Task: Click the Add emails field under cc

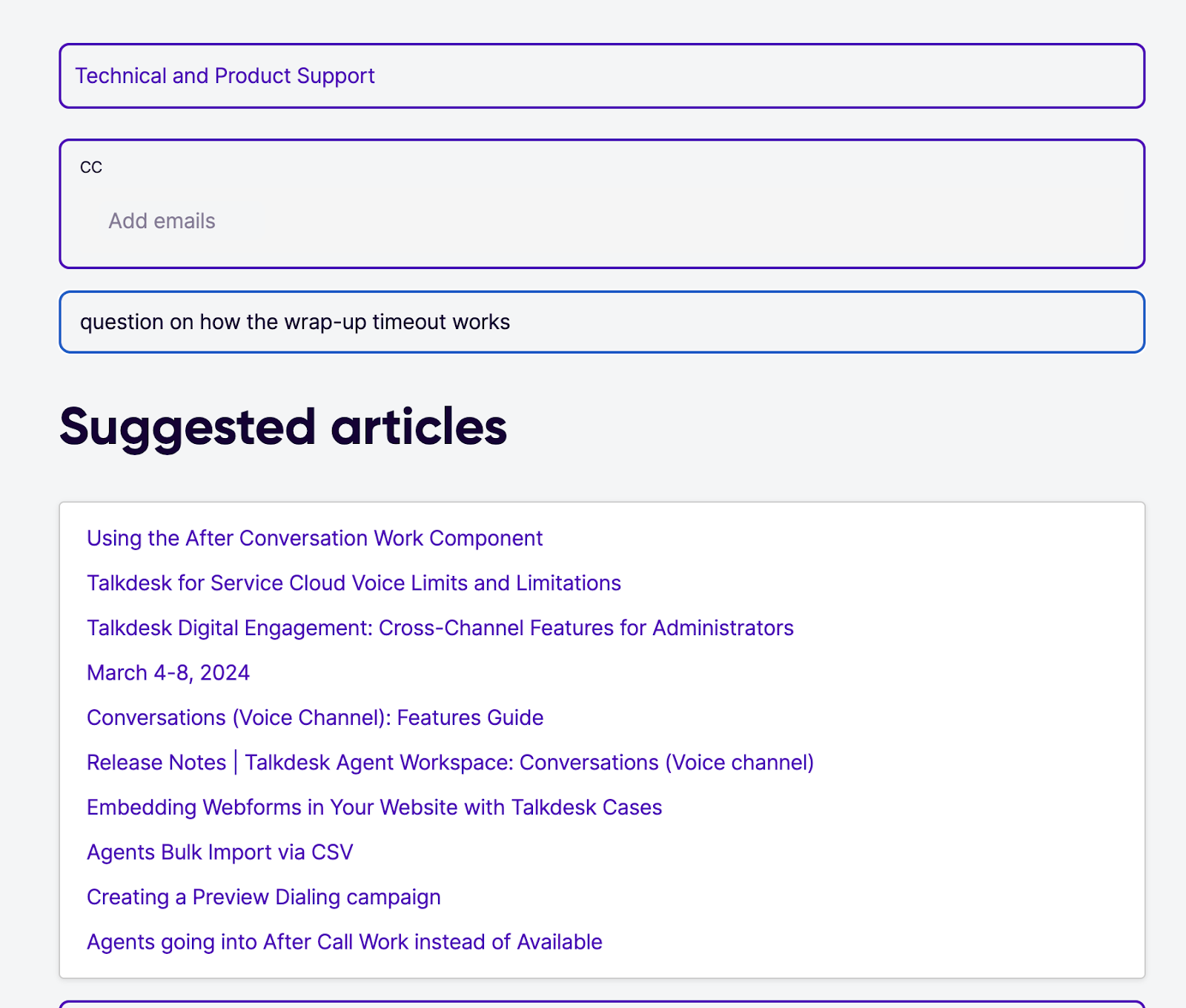Action: [162, 220]
